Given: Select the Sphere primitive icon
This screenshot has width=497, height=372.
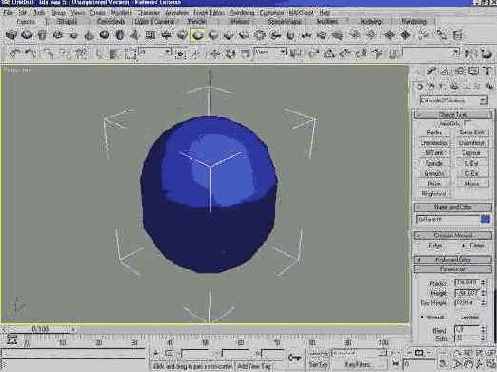Looking at the screenshot, I should pos(27,35).
